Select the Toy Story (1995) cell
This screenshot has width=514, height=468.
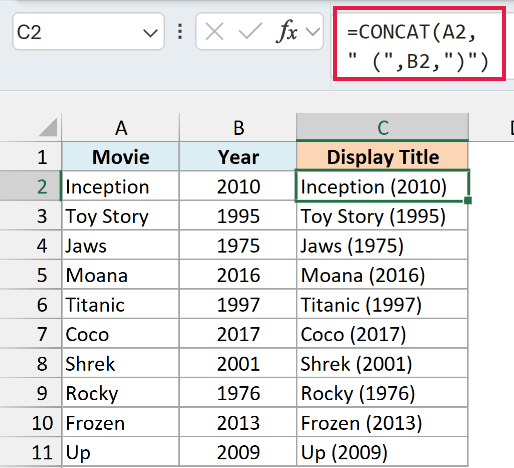click(x=382, y=216)
